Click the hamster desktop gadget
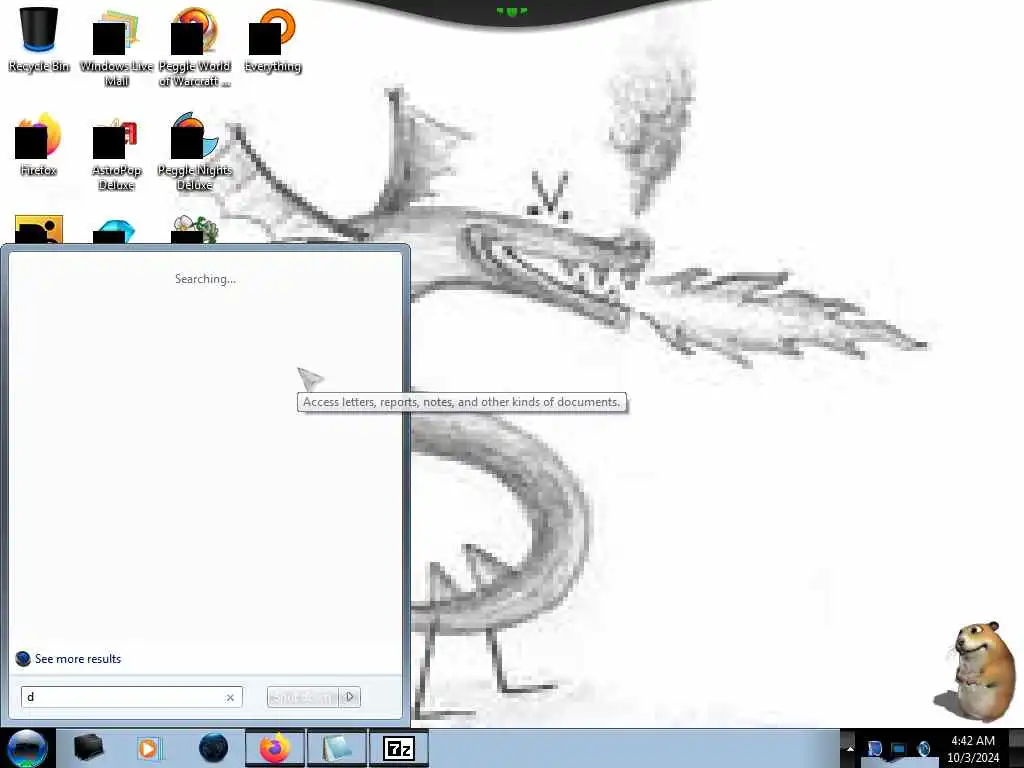Image resolution: width=1024 pixels, height=768 pixels. [x=977, y=671]
